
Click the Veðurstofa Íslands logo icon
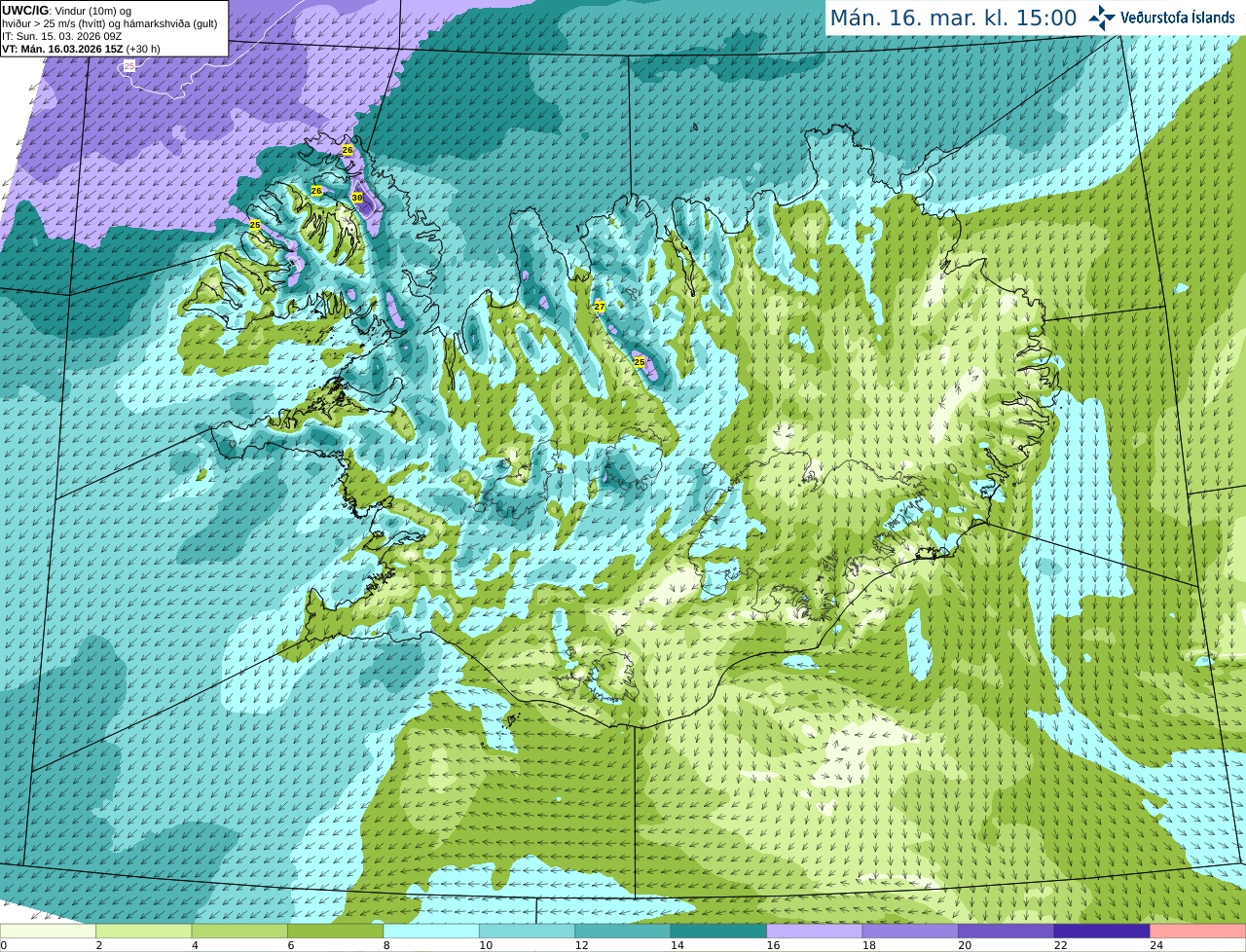click(x=1102, y=17)
